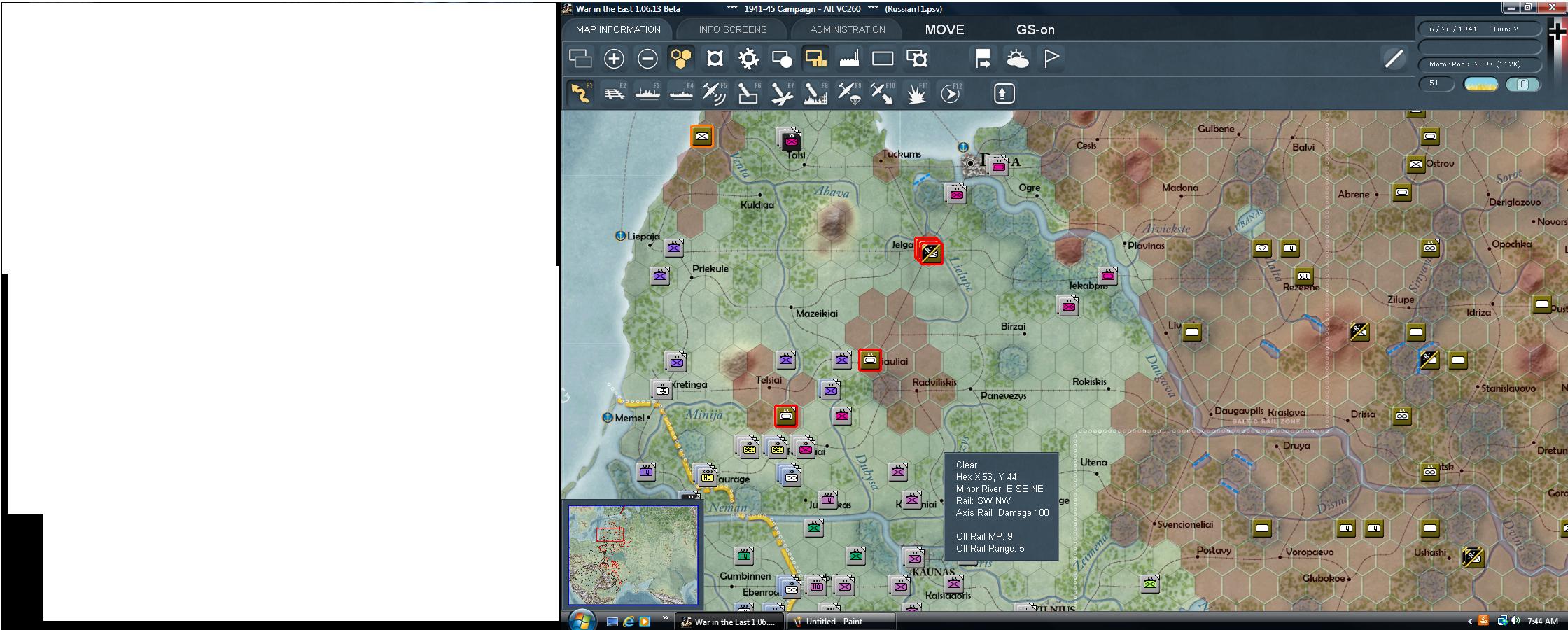1568x630 pixels.
Task: Toggle the switch showing 0
Action: coord(1522,85)
